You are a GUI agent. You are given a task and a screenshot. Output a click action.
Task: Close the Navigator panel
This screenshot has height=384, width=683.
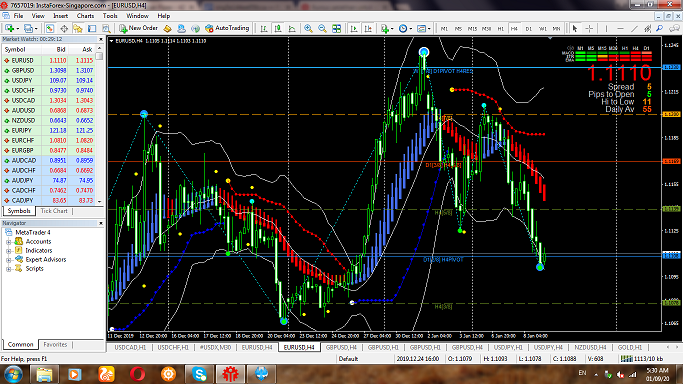pos(101,223)
